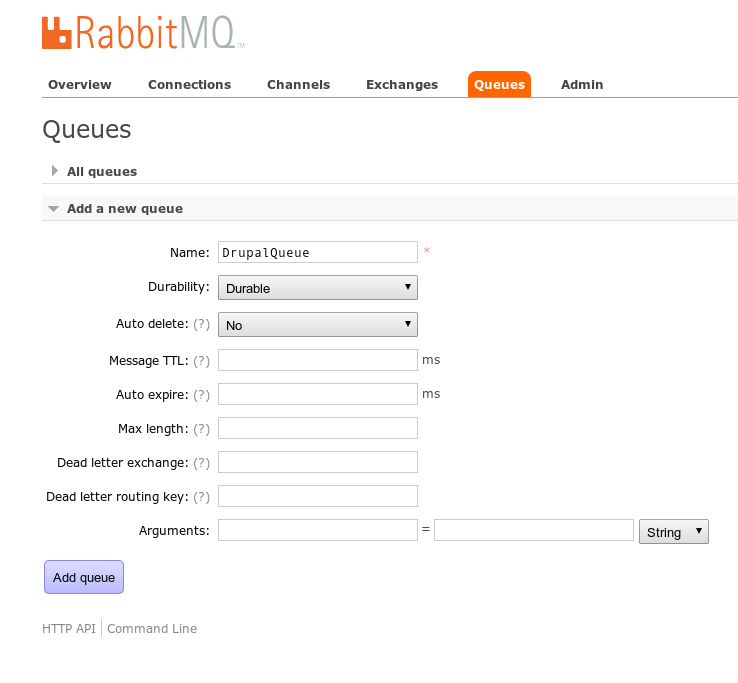The width and height of the screenshot is (738, 683).
Task: Show help for Auto expire
Action: [x=201, y=394]
